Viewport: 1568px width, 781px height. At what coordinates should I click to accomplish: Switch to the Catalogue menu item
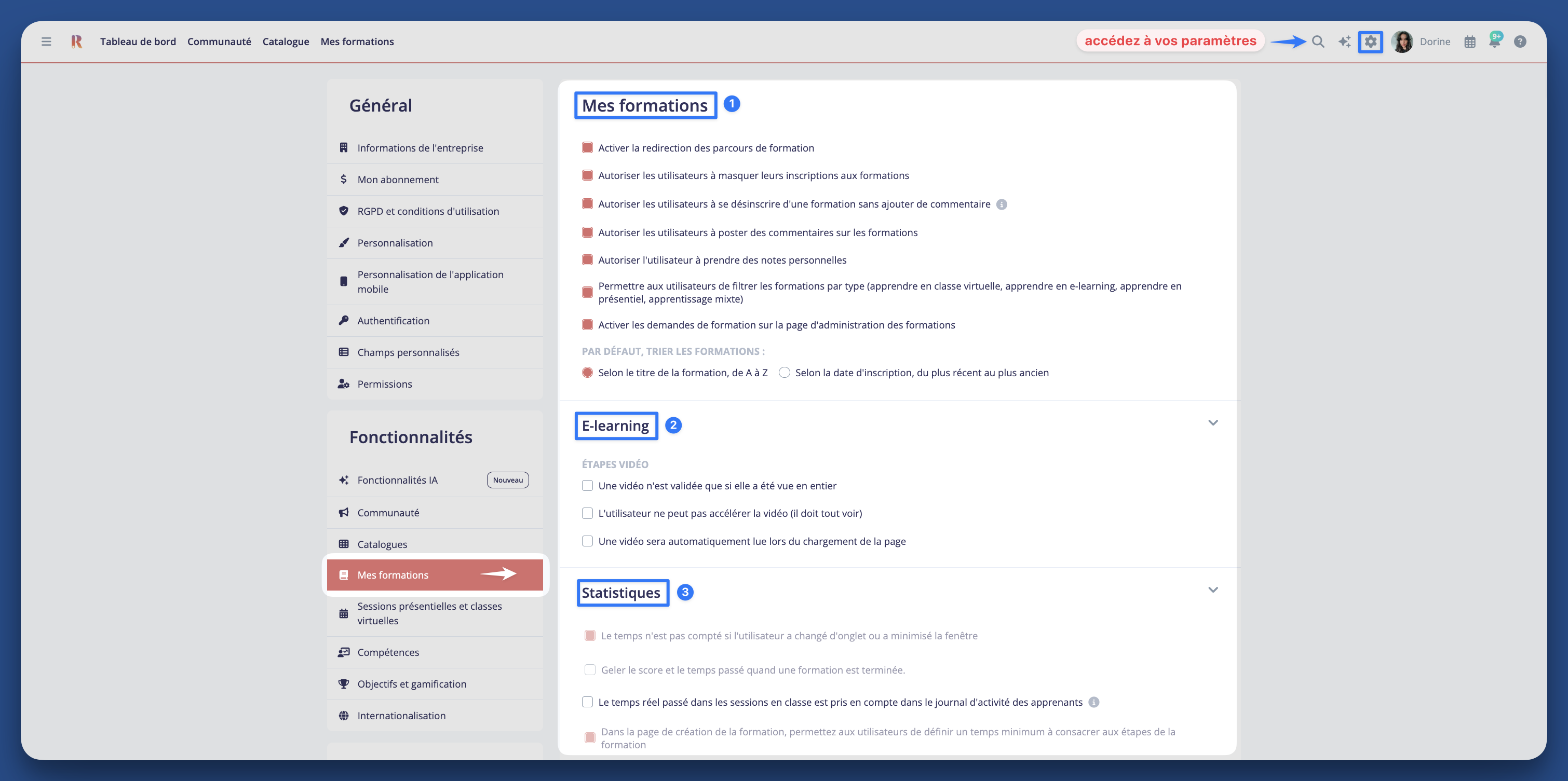point(286,41)
